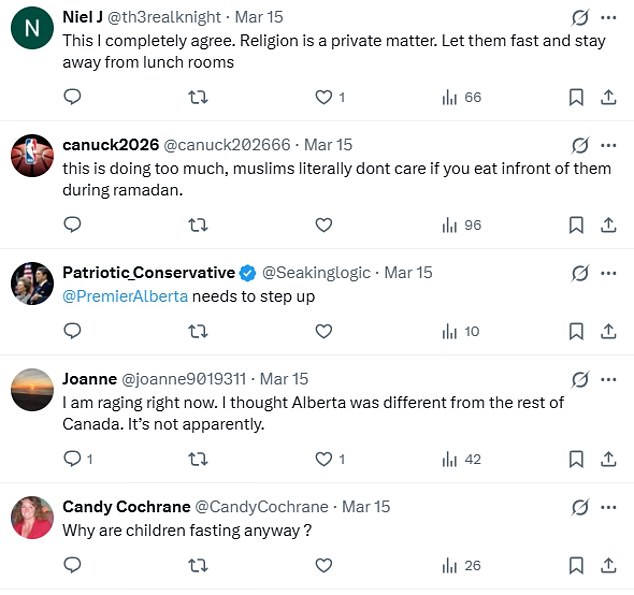
Task: Reply to Niel J's tweet
Action: click(x=72, y=97)
